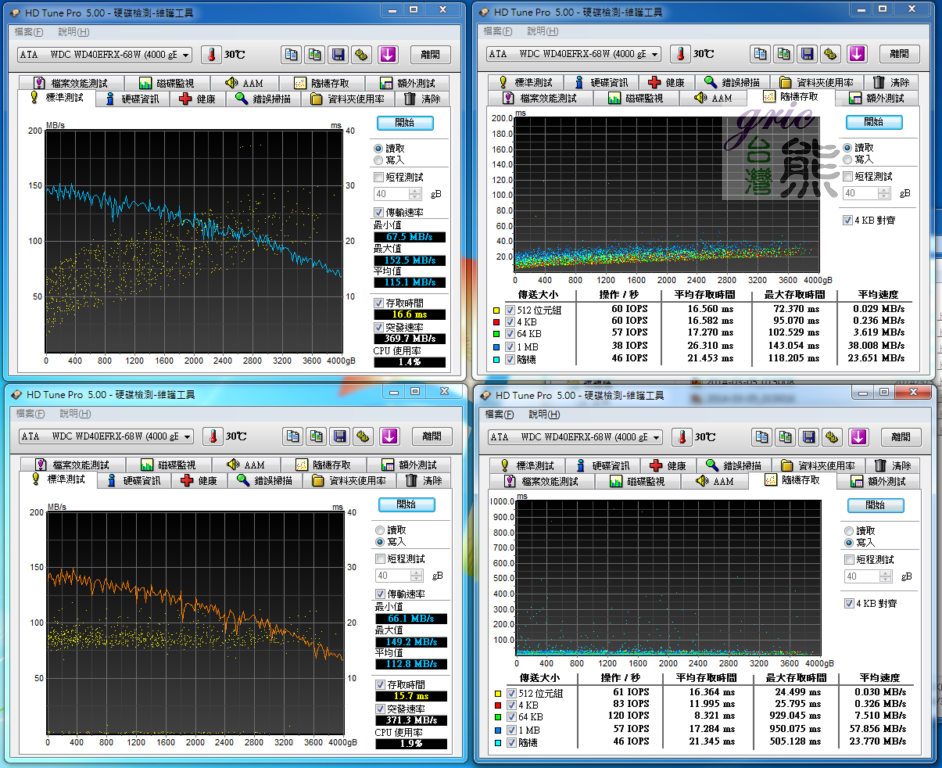Enable 短程測試 checkbox in bottom-left window
Viewport: 942px width, 768px height.
(x=379, y=558)
